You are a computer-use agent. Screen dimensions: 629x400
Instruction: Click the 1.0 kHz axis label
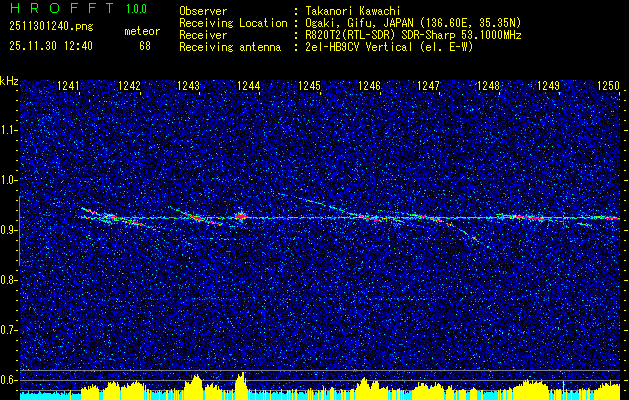click(8, 180)
